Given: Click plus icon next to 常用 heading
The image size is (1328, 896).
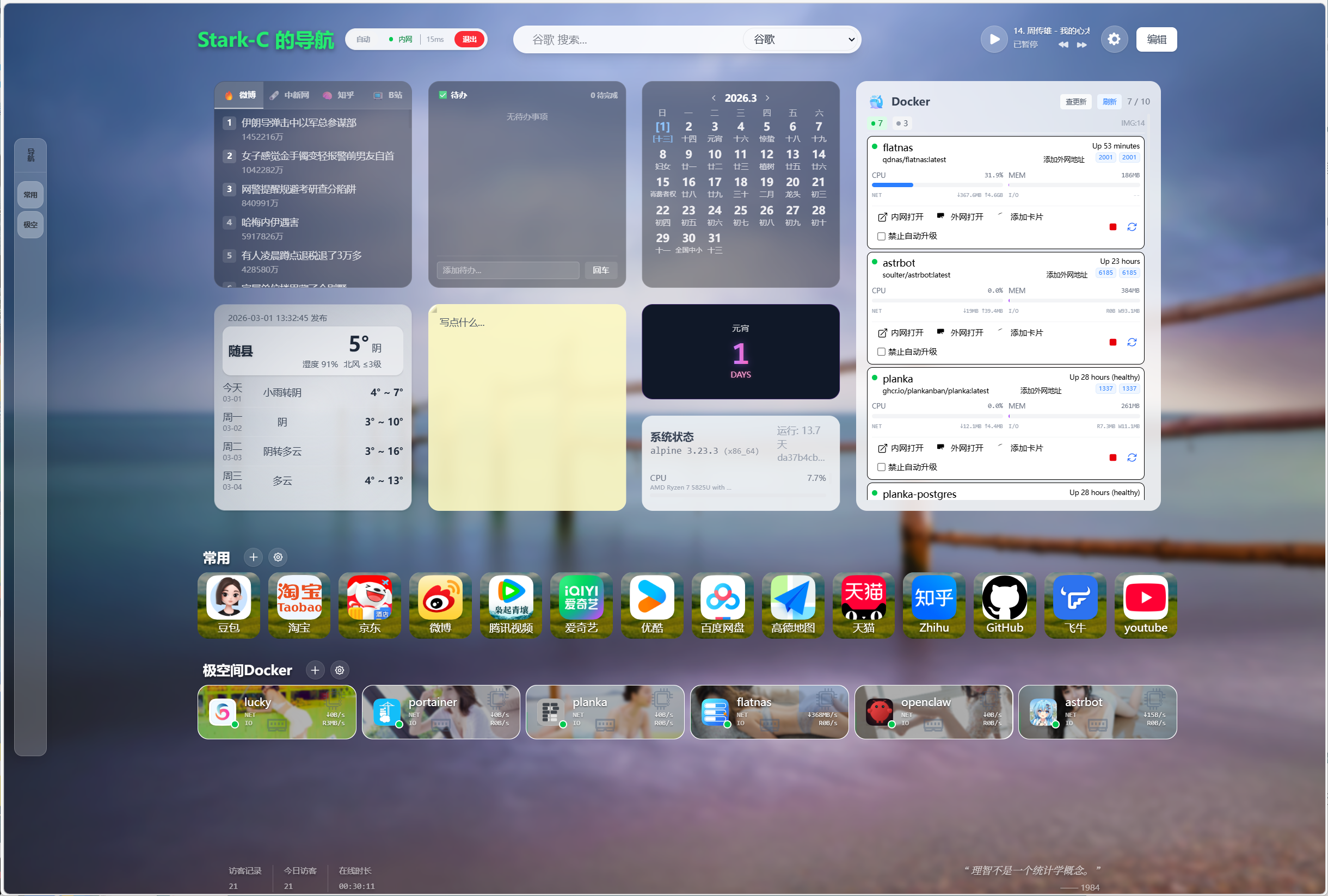Looking at the screenshot, I should point(253,557).
